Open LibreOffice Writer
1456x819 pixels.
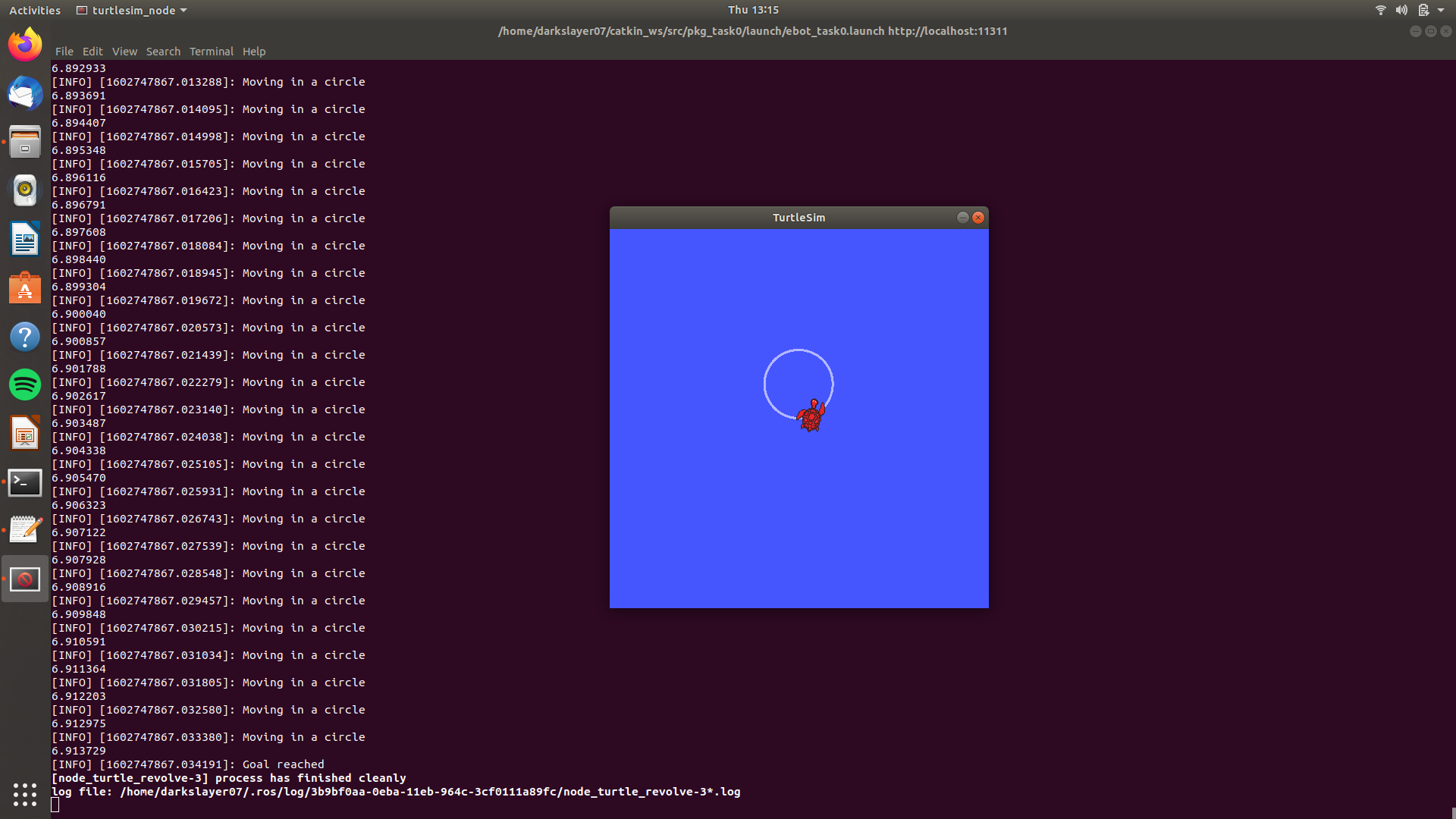pyautogui.click(x=24, y=239)
